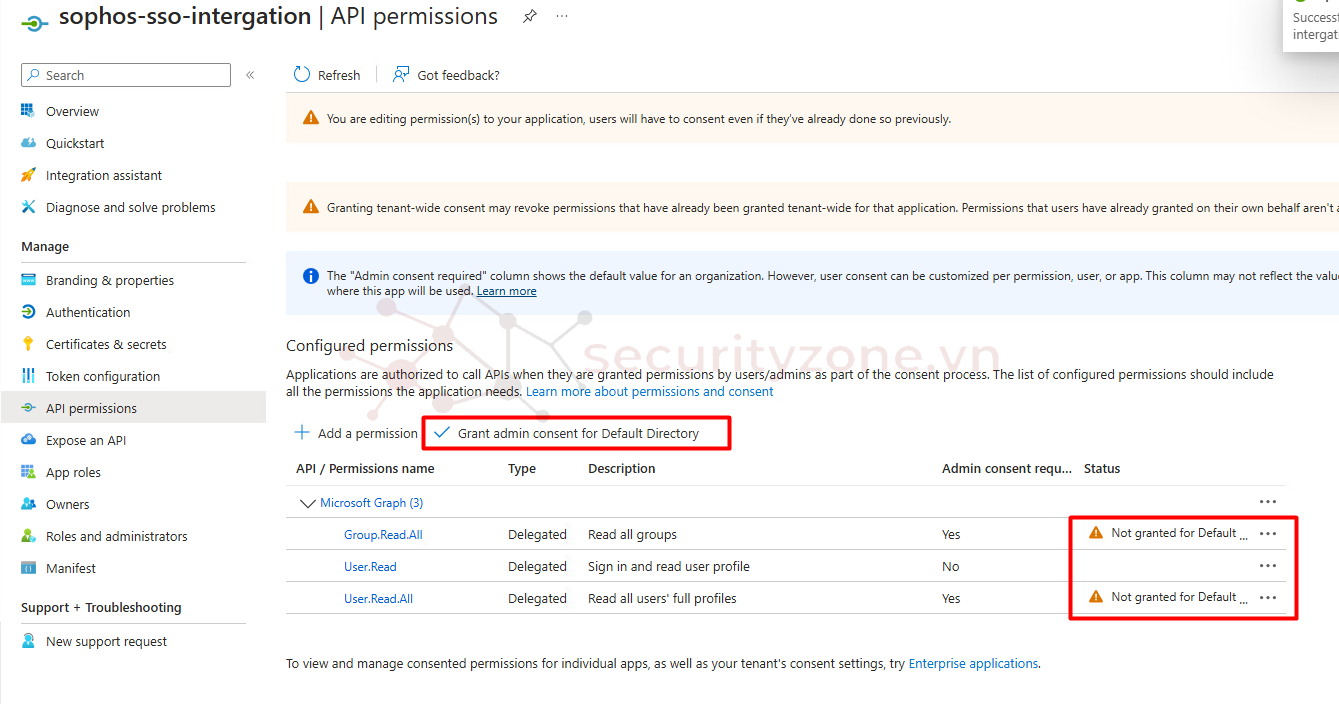Collapse the Microsoft Graph permissions group chevron
1339x704 pixels.
[307, 503]
